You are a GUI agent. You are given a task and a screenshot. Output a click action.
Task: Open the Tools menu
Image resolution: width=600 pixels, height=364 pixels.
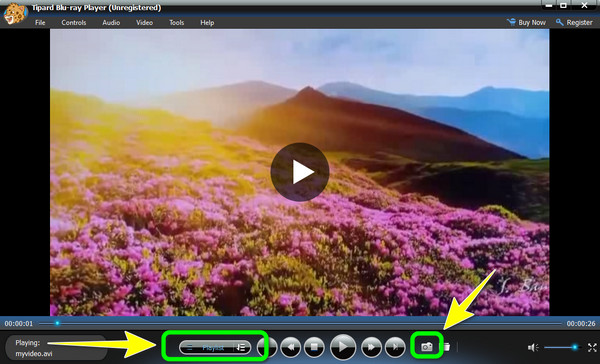[x=176, y=23]
